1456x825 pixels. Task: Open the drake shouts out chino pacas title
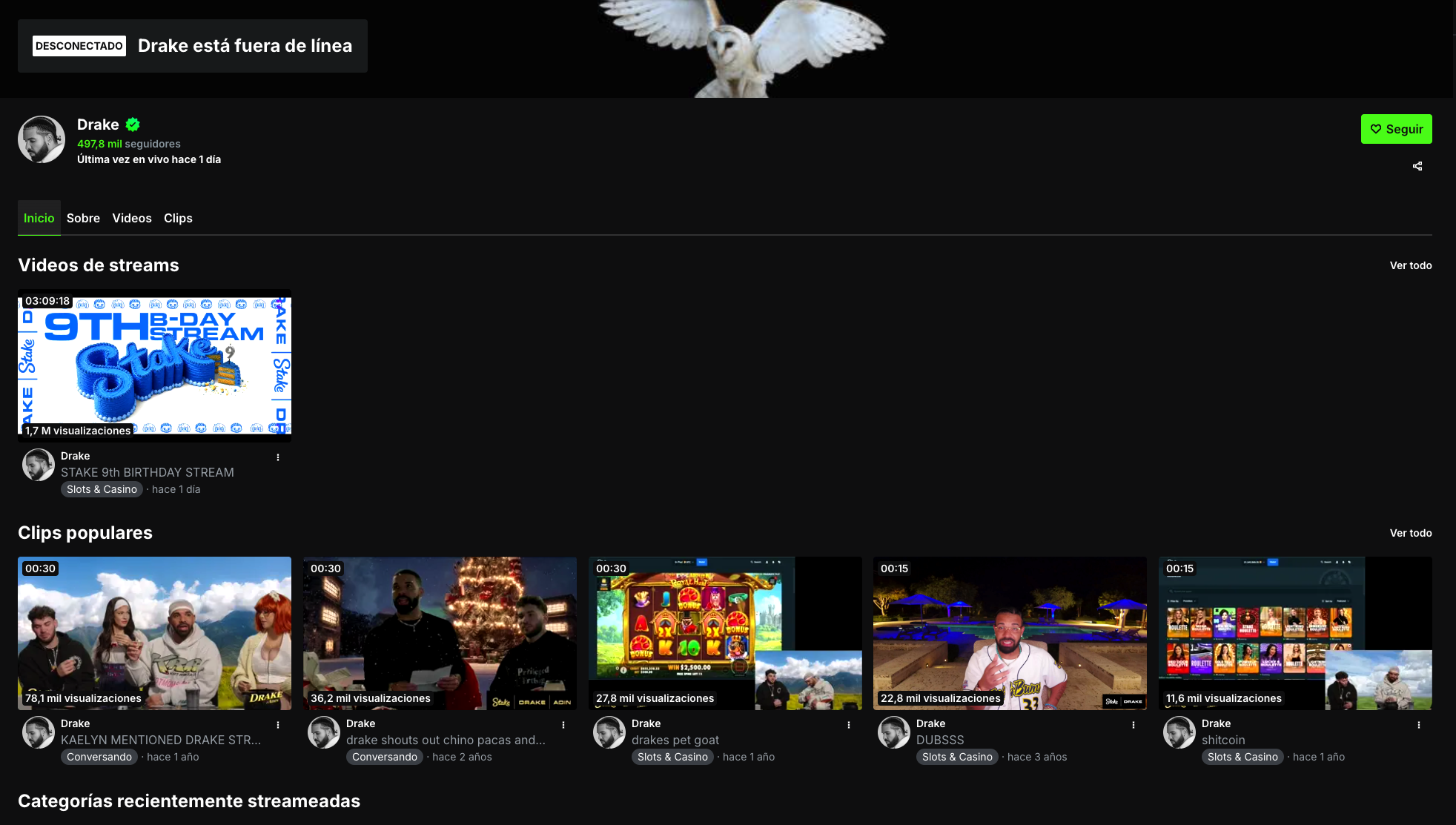tap(446, 740)
